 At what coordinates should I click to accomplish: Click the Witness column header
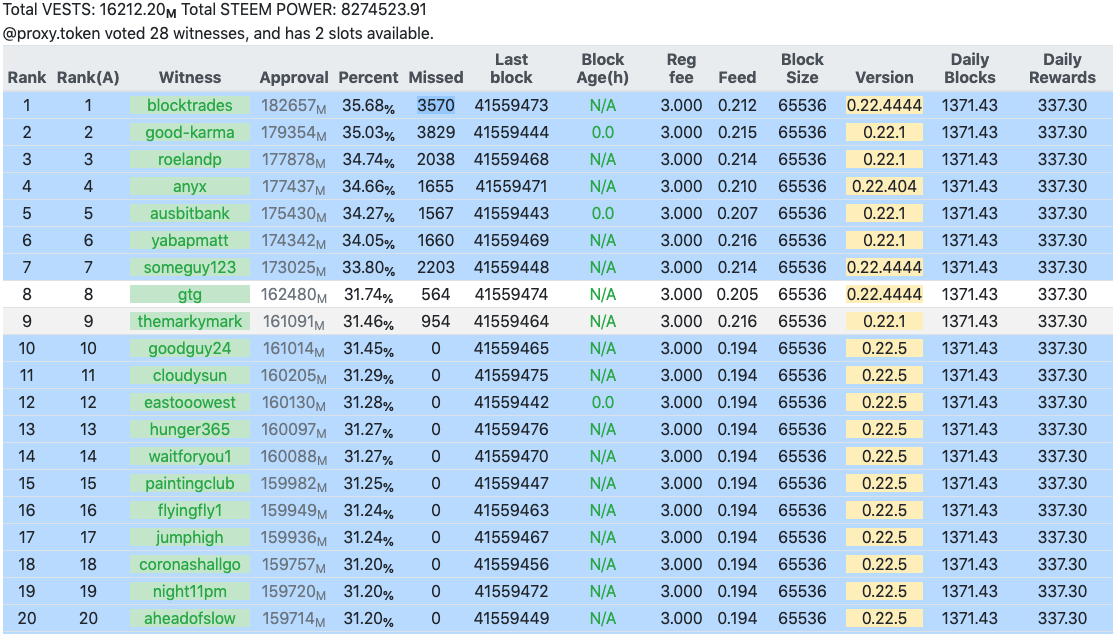tap(190, 77)
